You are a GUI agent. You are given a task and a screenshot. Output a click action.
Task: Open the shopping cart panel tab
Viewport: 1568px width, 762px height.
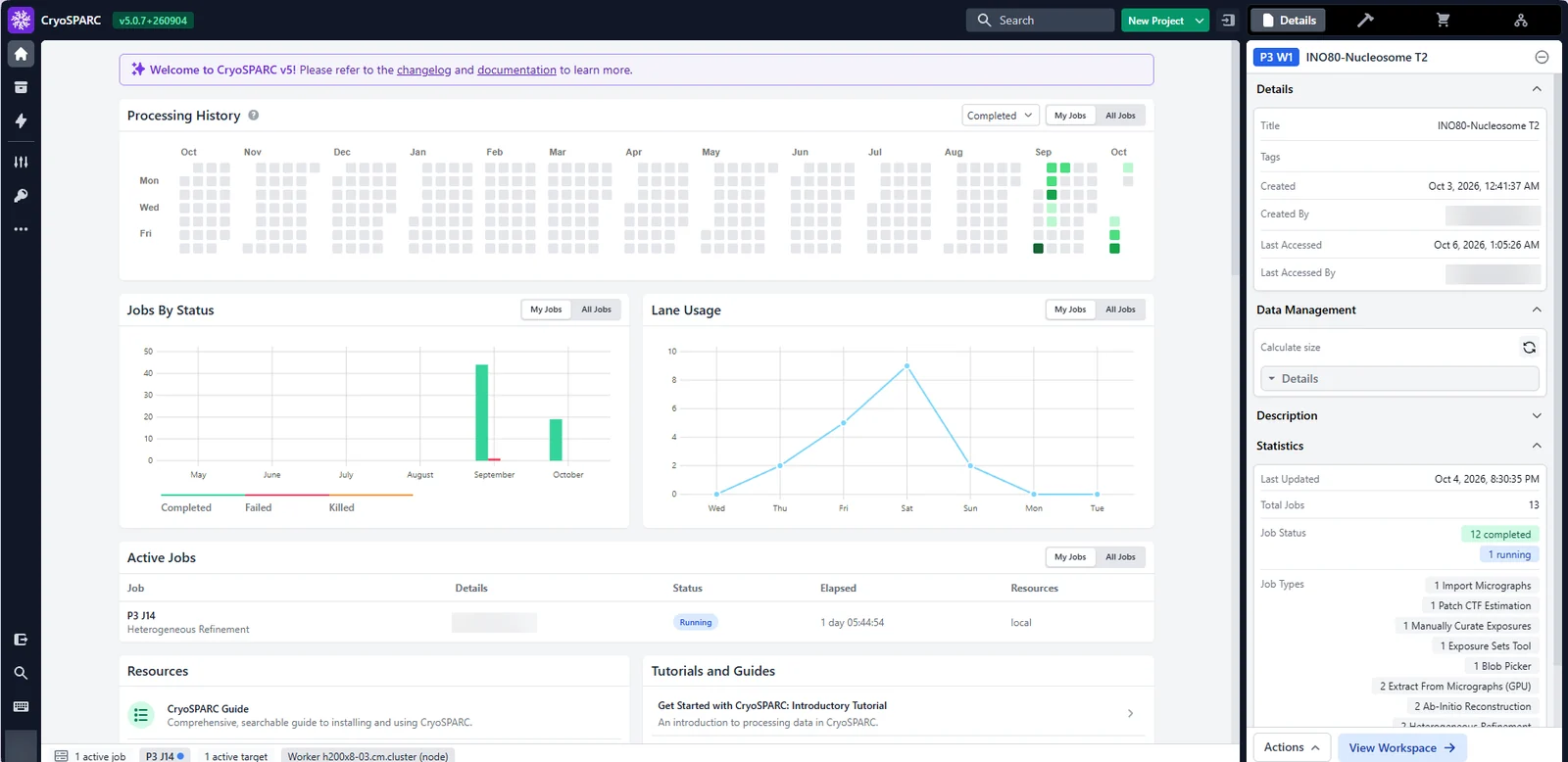point(1443,20)
